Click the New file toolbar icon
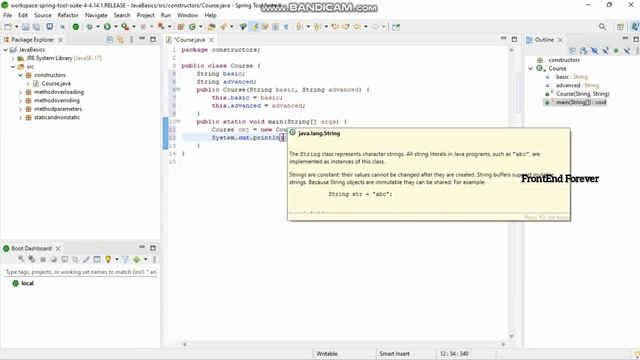Screen dimensions: 640x360 click(8, 27)
